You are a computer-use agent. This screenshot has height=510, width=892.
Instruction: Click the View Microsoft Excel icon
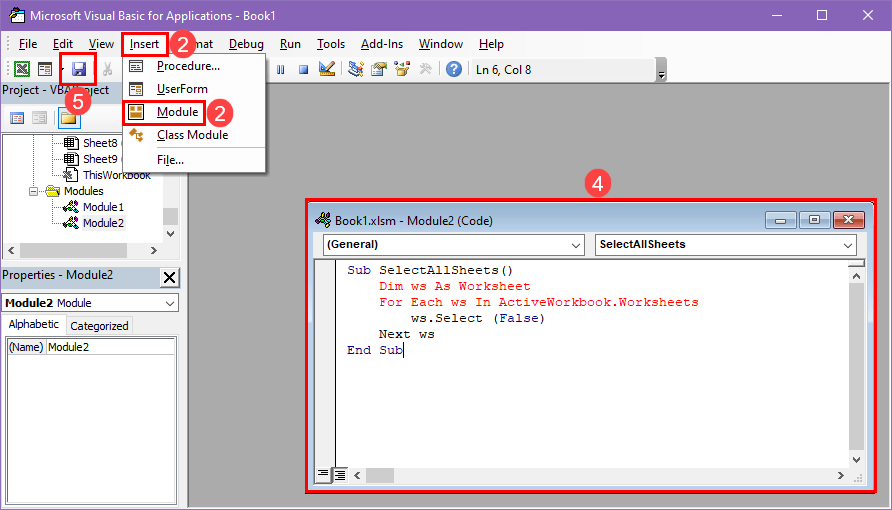click(22, 69)
